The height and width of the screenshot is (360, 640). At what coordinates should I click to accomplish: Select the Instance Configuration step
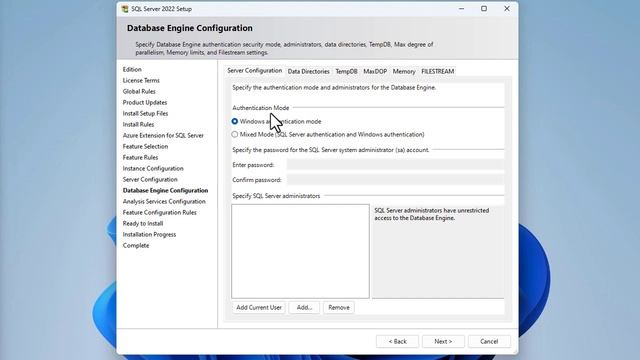(x=153, y=169)
